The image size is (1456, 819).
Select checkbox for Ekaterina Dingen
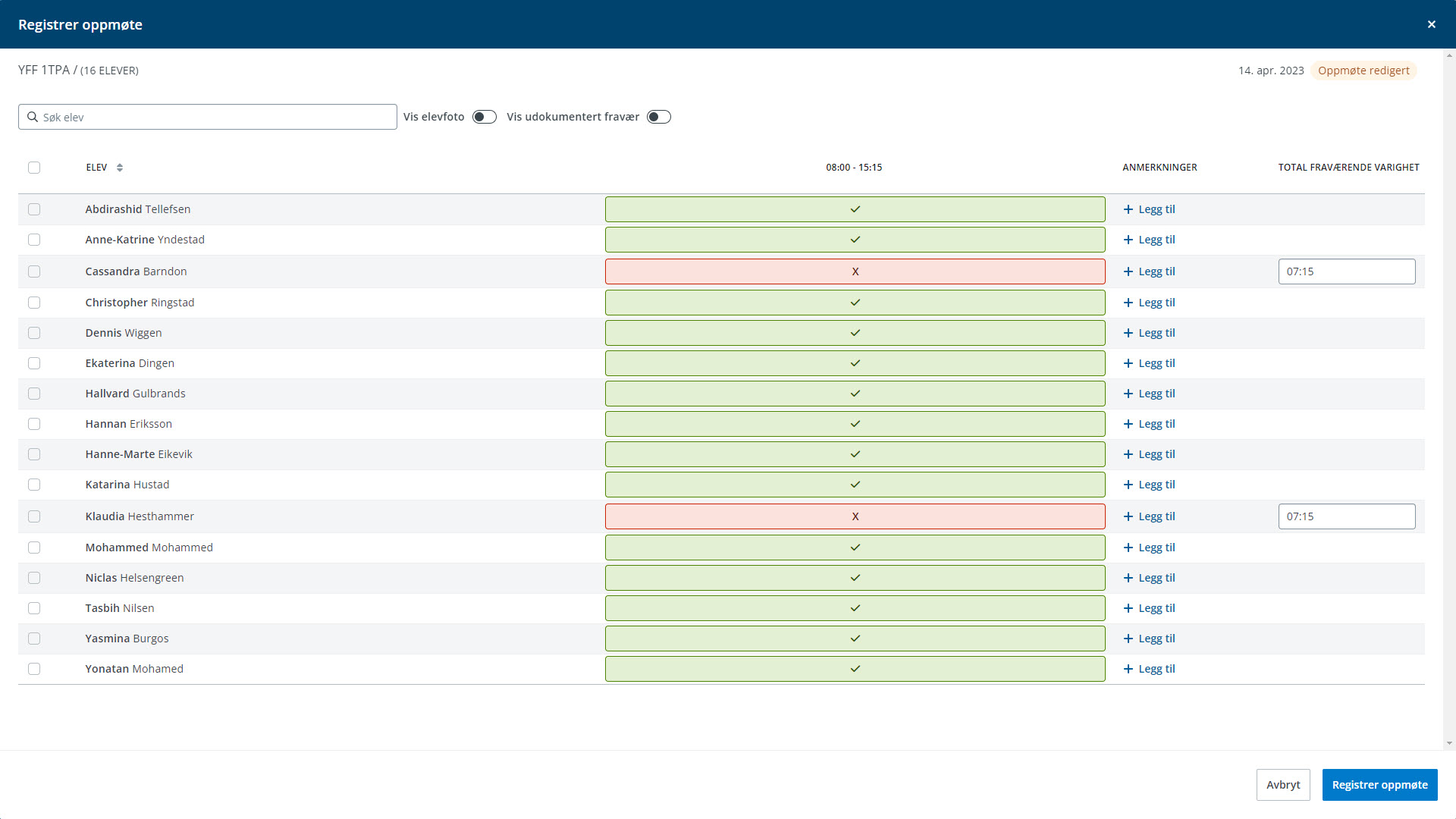[x=34, y=363]
